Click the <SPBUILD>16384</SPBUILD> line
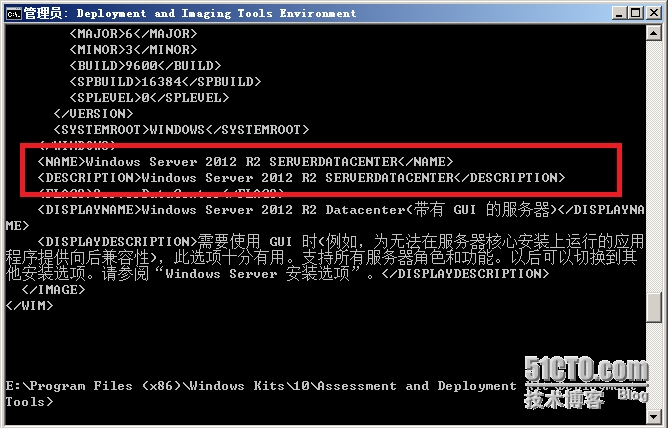Screen dimensions: 668x428 [x=165, y=81]
